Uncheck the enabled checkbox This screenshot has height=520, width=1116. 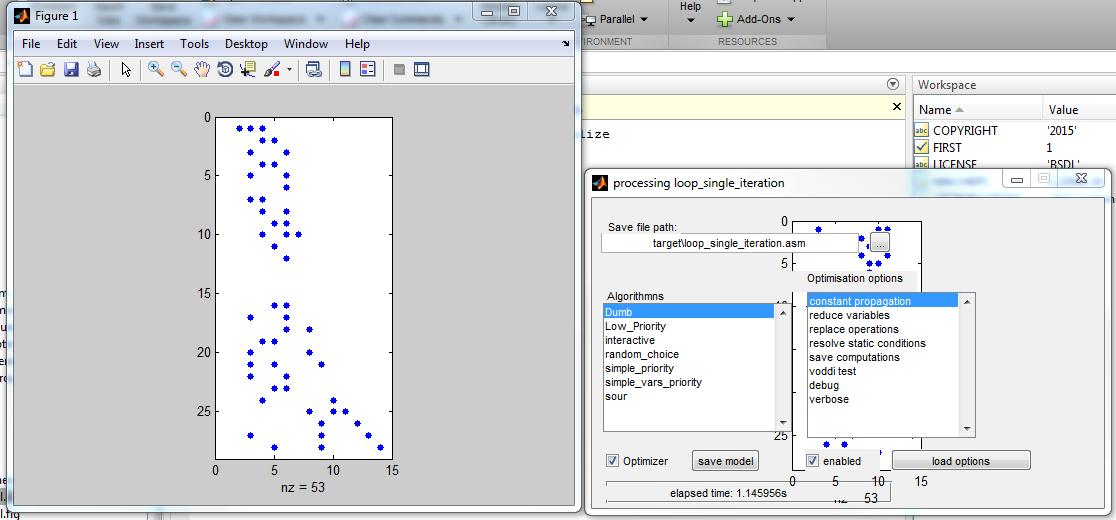coord(812,461)
